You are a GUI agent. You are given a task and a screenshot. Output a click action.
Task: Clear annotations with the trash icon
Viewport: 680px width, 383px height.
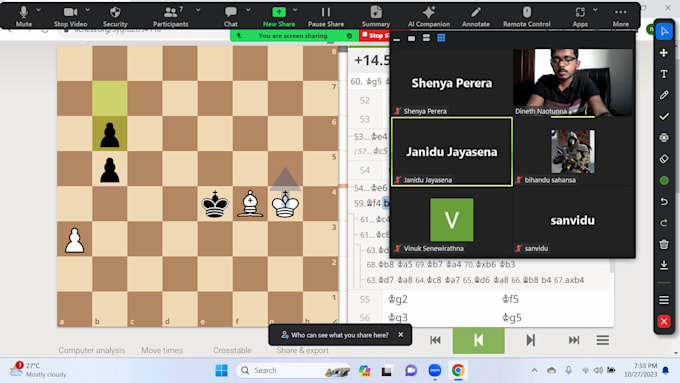pos(664,244)
